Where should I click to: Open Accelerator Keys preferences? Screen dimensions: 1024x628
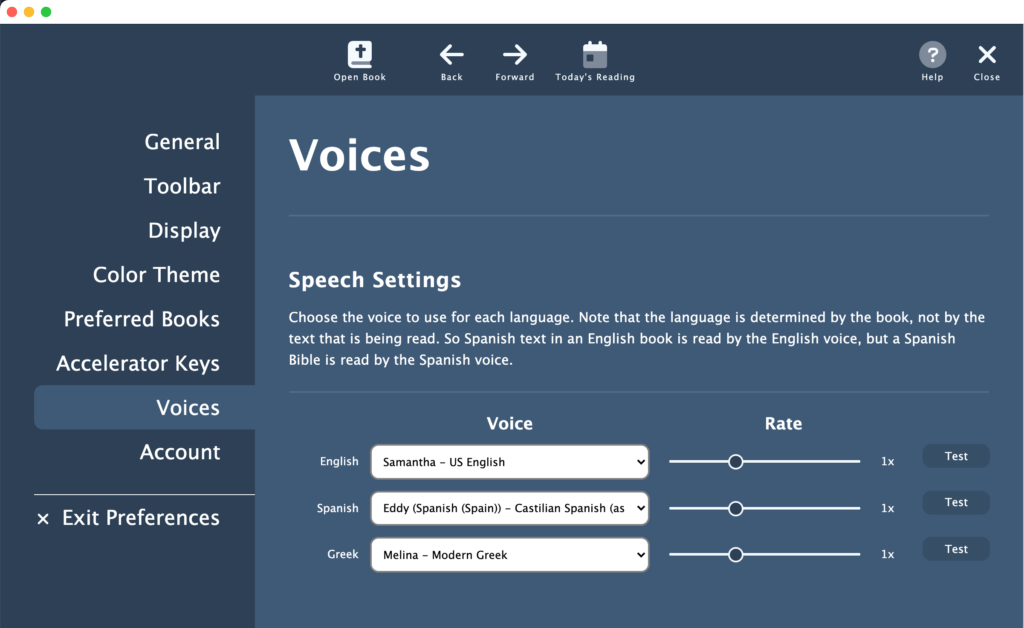tap(138, 364)
